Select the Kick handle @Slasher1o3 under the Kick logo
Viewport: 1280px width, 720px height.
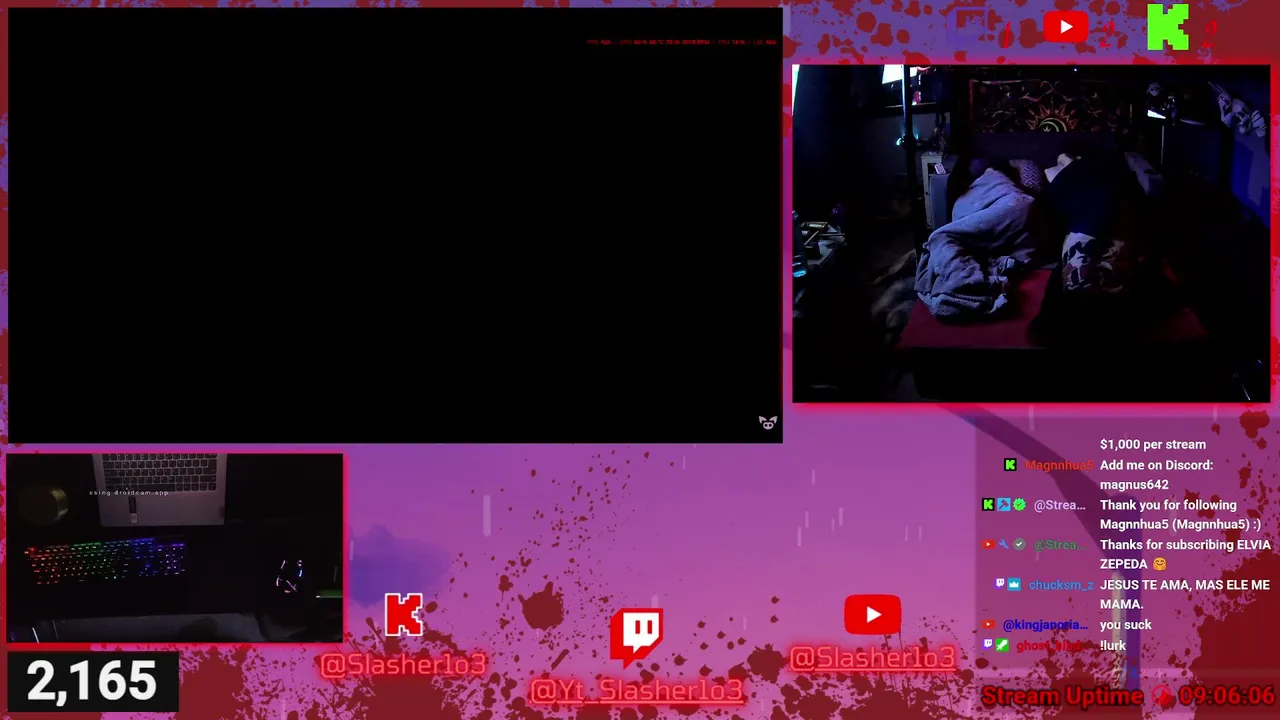[404, 664]
